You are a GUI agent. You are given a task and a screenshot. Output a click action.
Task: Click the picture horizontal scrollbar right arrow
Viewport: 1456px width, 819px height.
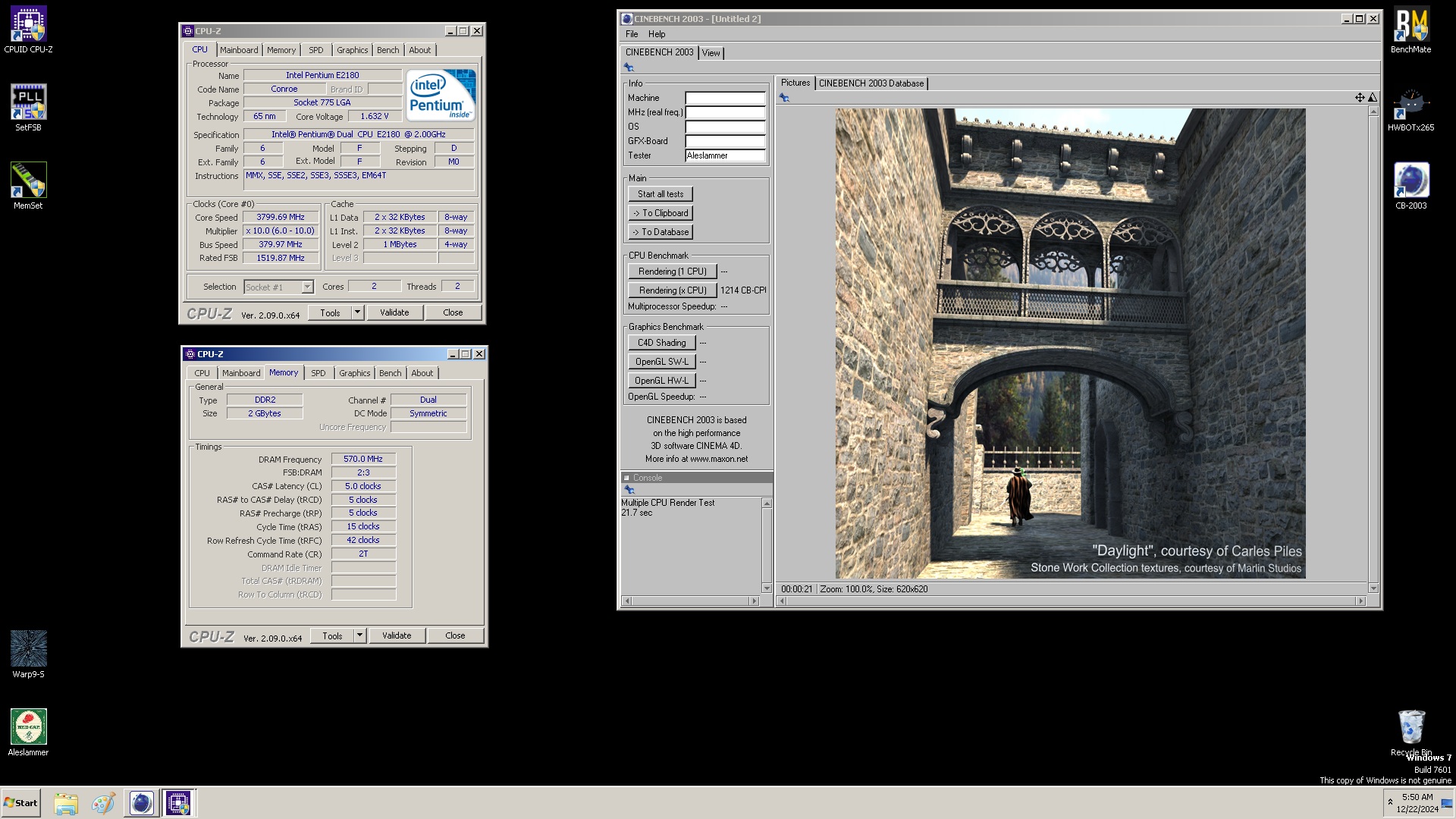click(1361, 601)
